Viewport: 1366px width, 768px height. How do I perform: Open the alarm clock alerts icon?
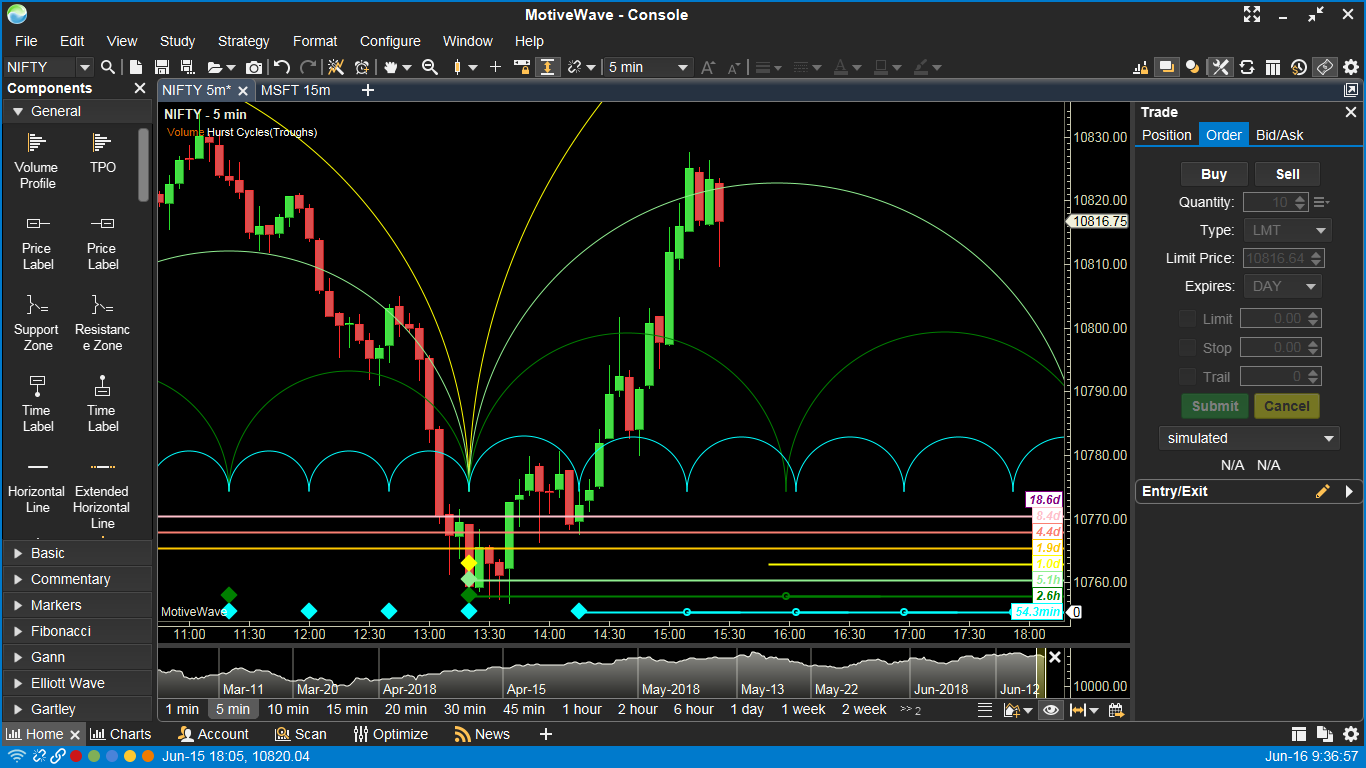[x=362, y=67]
